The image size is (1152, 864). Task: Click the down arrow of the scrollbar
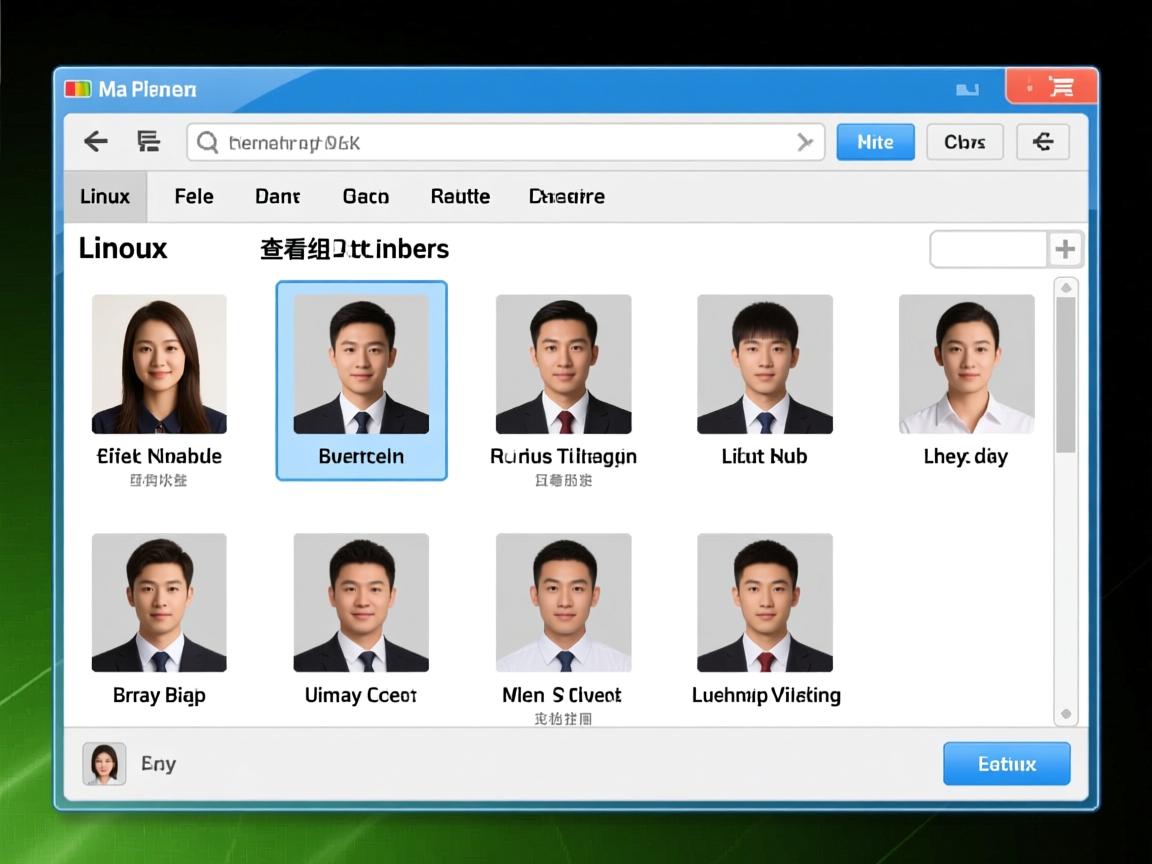coord(1066,714)
